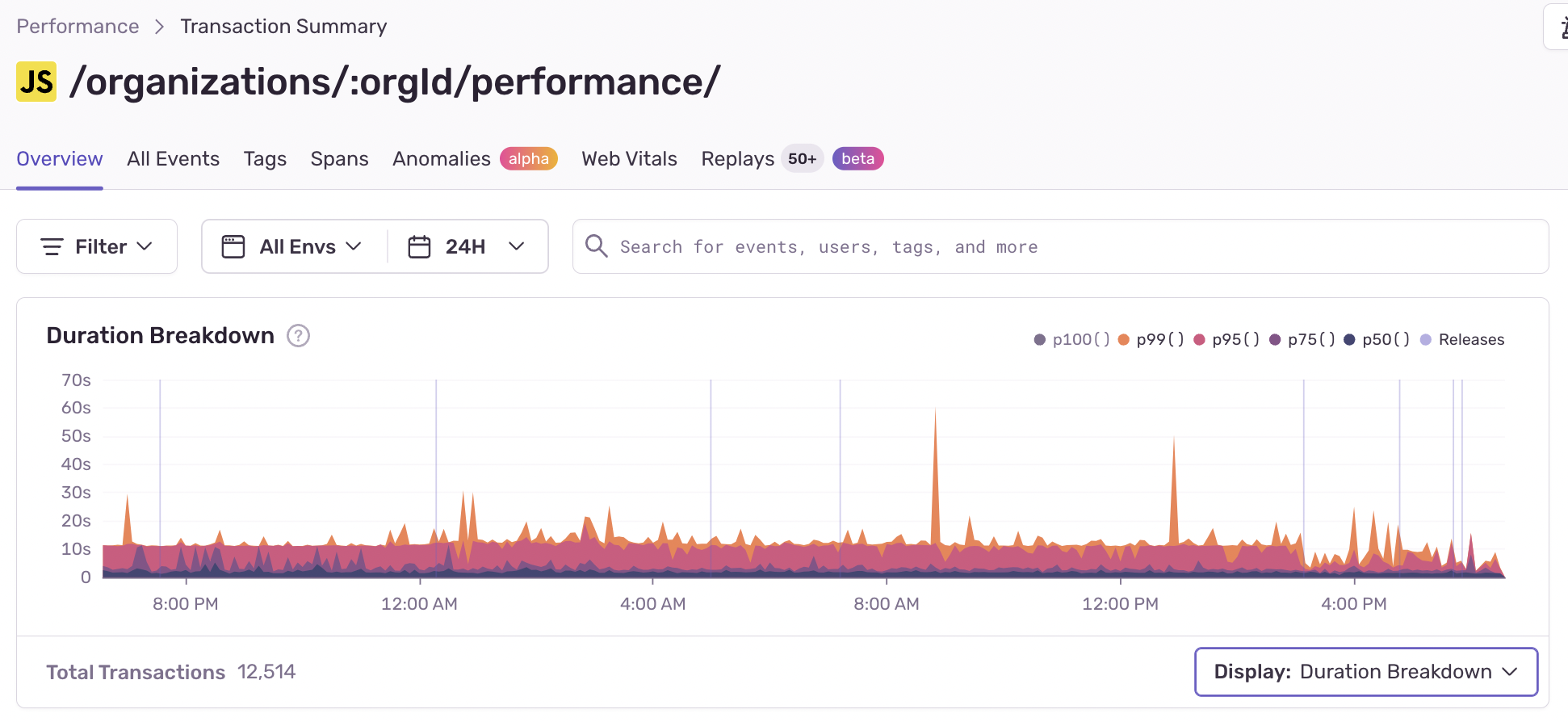Click the 50+ Replays count badge
This screenshot has width=1568, height=722.
(x=802, y=159)
